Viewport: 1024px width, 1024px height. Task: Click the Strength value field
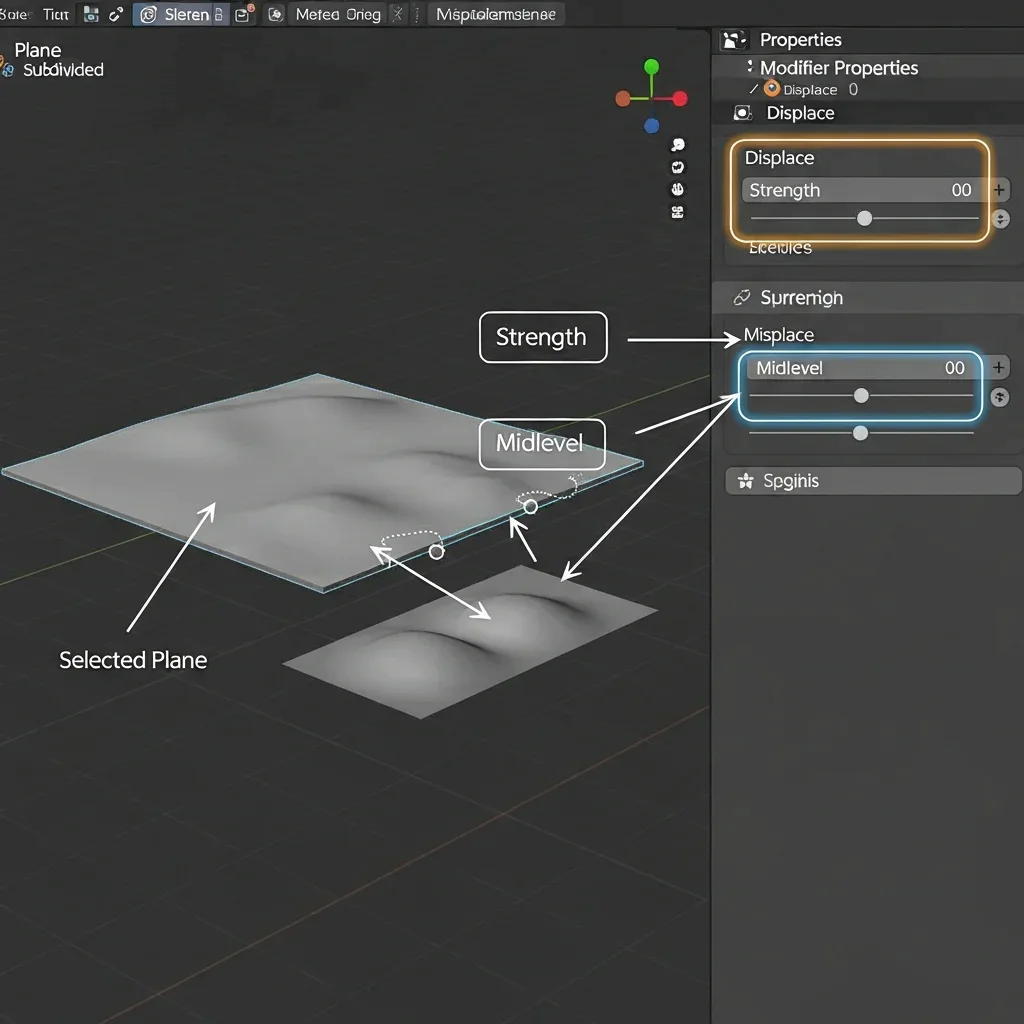coord(865,190)
